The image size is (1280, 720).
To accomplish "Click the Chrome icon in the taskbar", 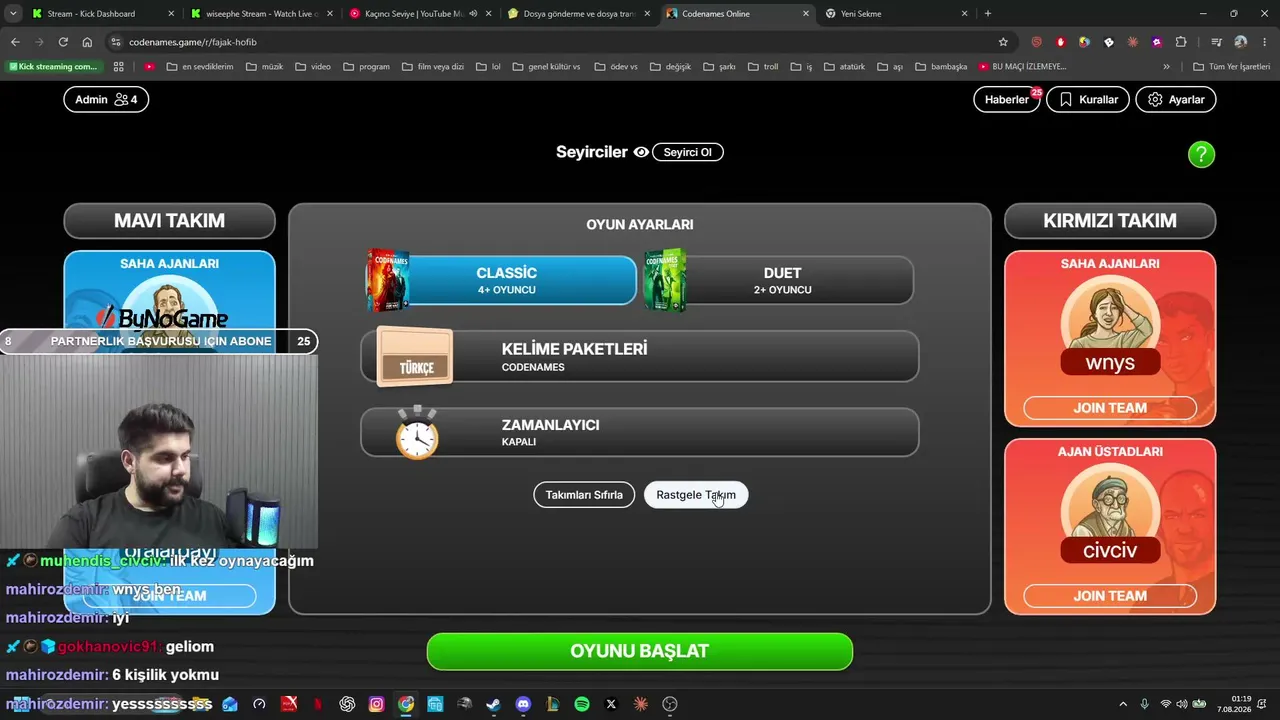I will [405, 704].
